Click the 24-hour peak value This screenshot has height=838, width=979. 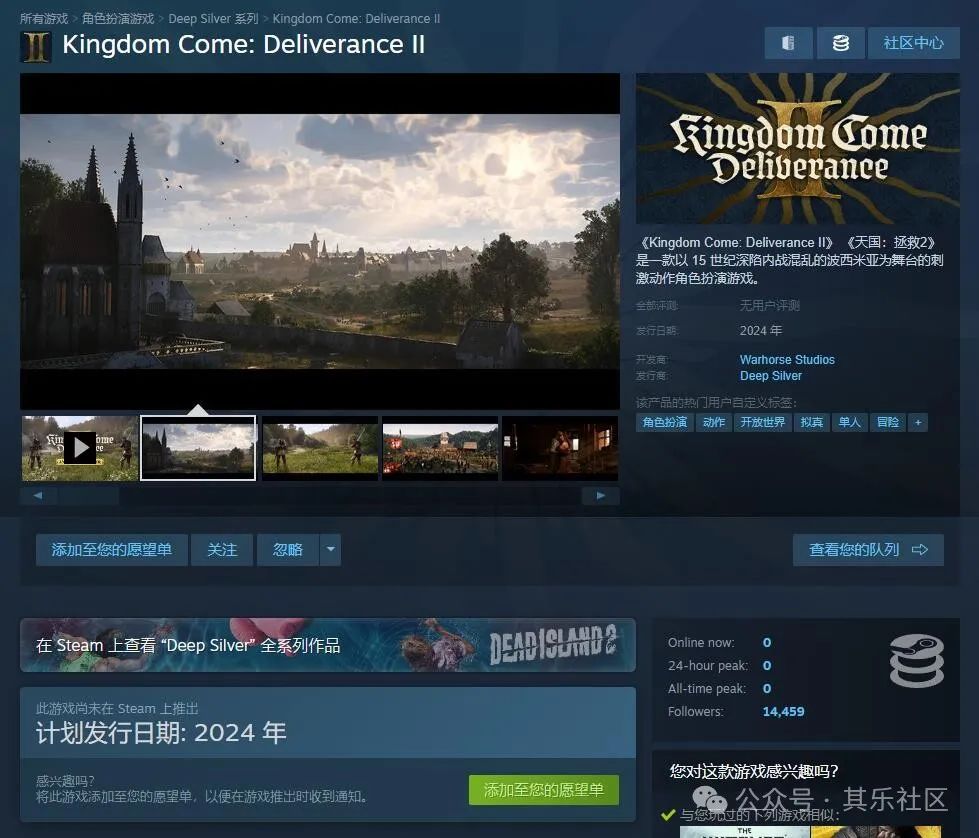[x=767, y=666]
